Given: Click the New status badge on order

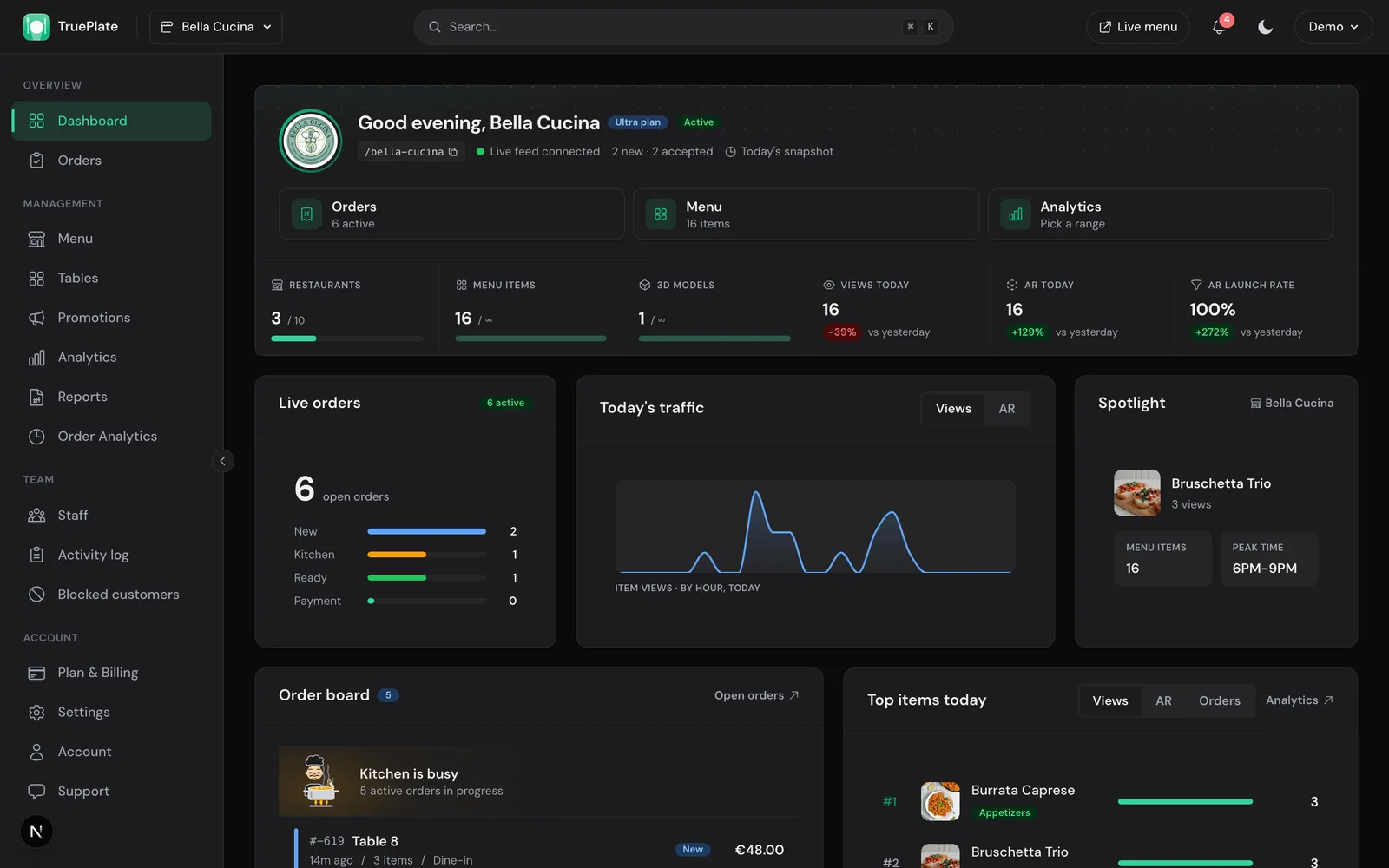Looking at the screenshot, I should 693,850.
